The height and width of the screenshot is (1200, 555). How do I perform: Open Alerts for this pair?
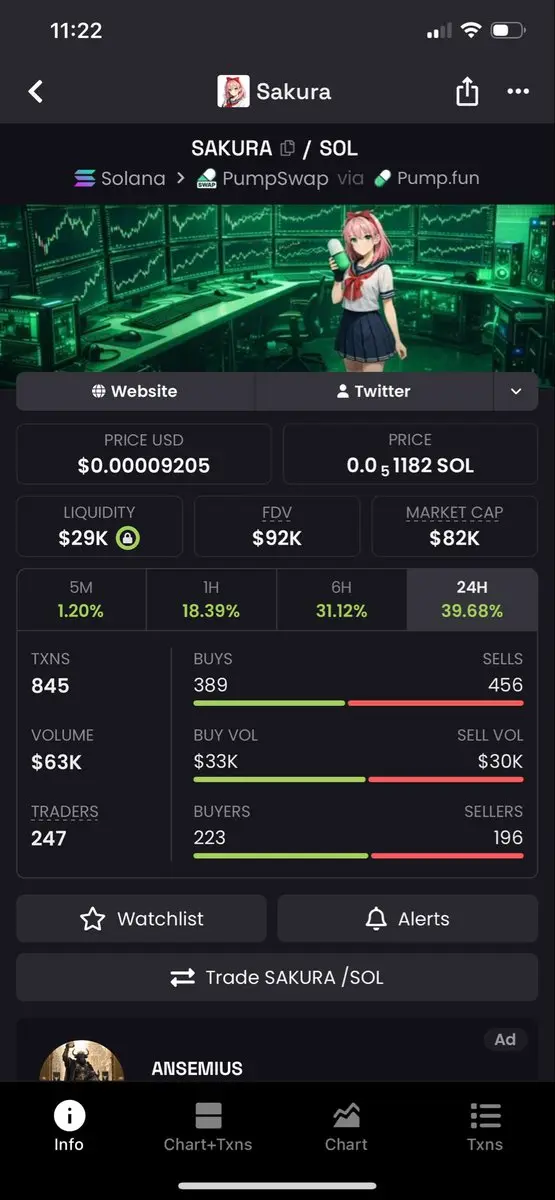407,919
